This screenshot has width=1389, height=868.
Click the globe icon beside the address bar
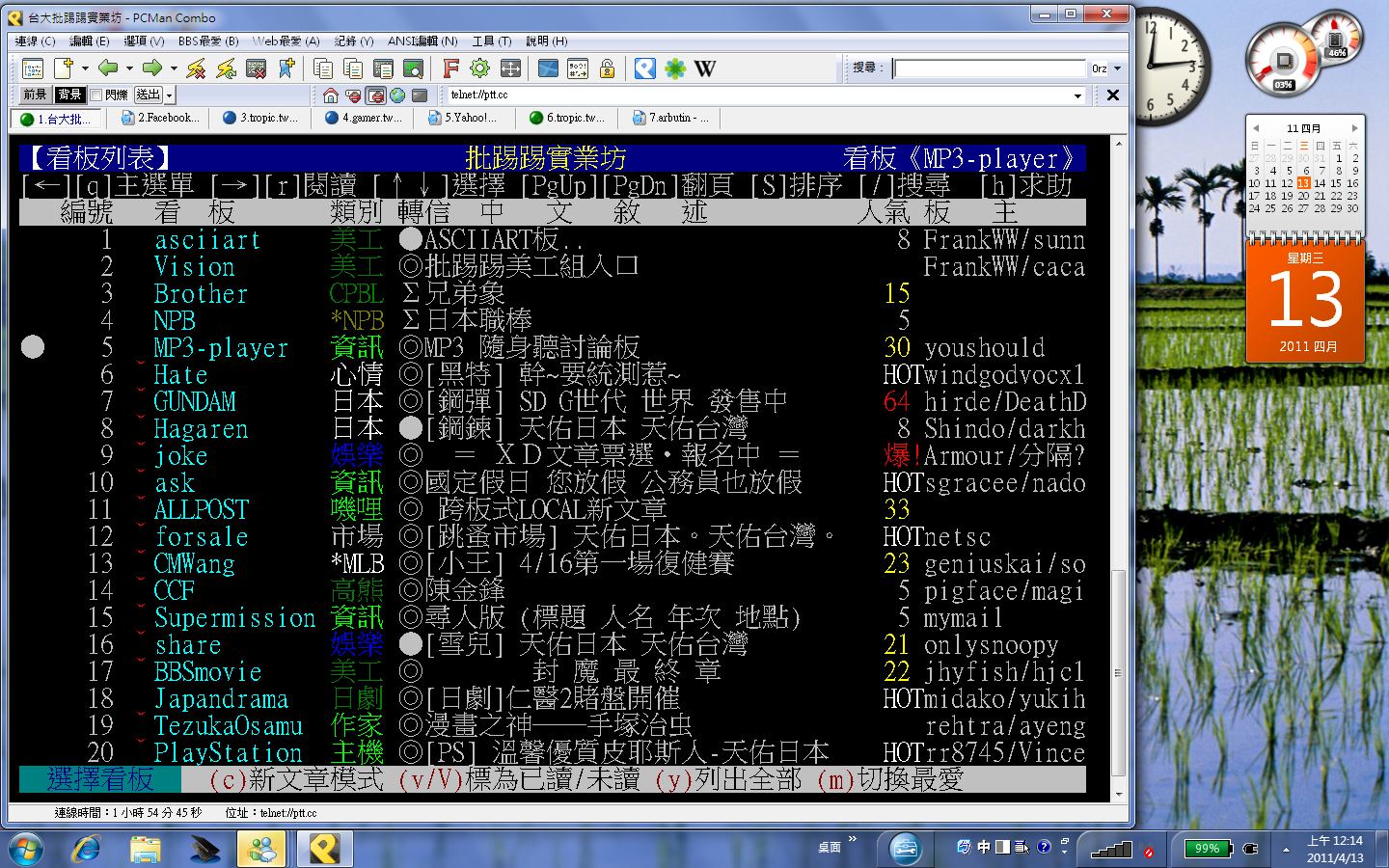[397, 95]
